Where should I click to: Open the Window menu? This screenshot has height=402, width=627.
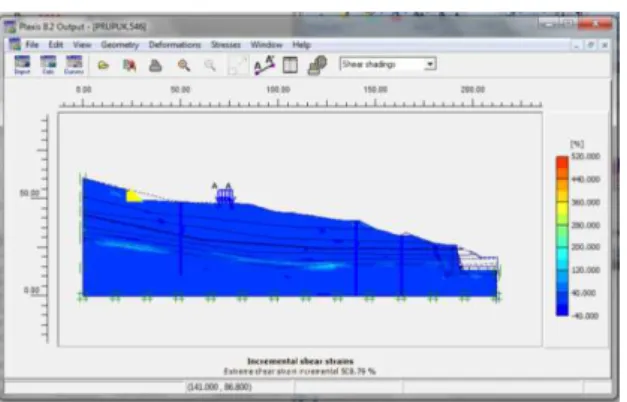[x=266, y=45]
